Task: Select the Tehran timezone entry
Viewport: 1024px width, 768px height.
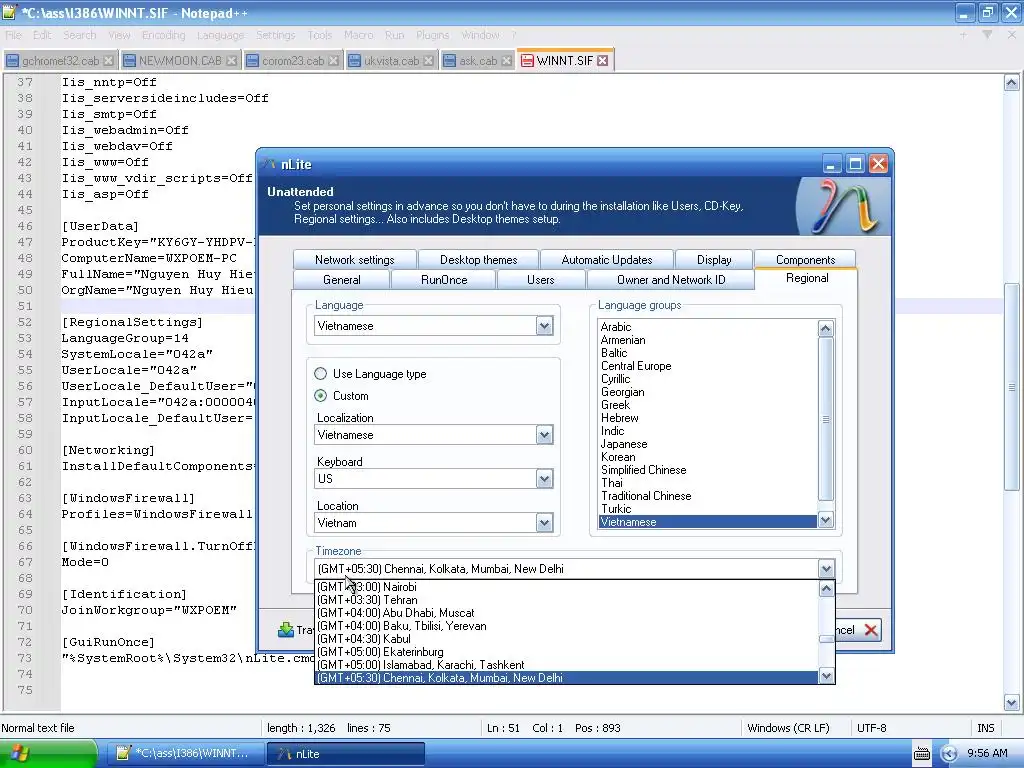Action: coord(566,600)
